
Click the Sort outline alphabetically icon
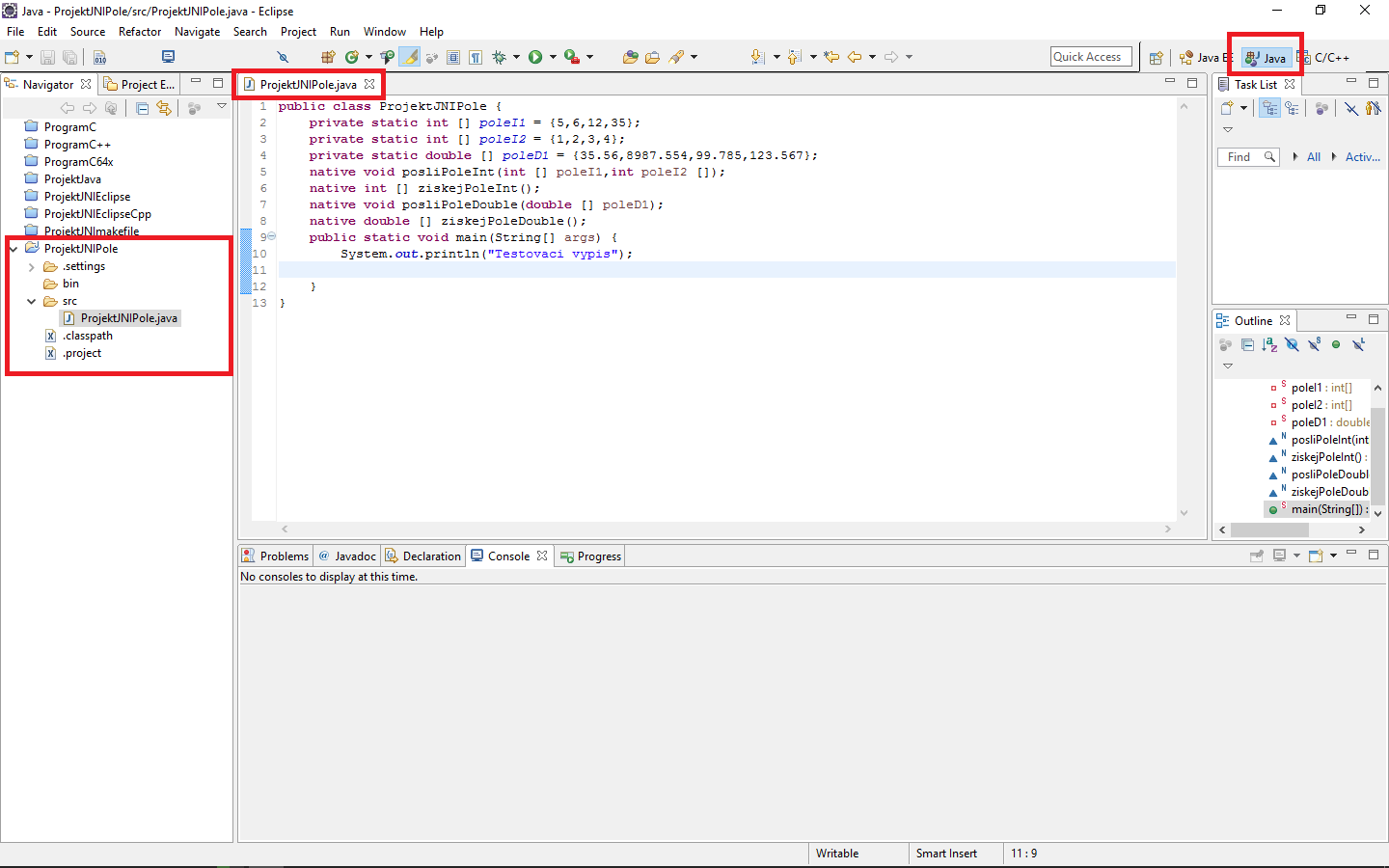[x=1270, y=344]
